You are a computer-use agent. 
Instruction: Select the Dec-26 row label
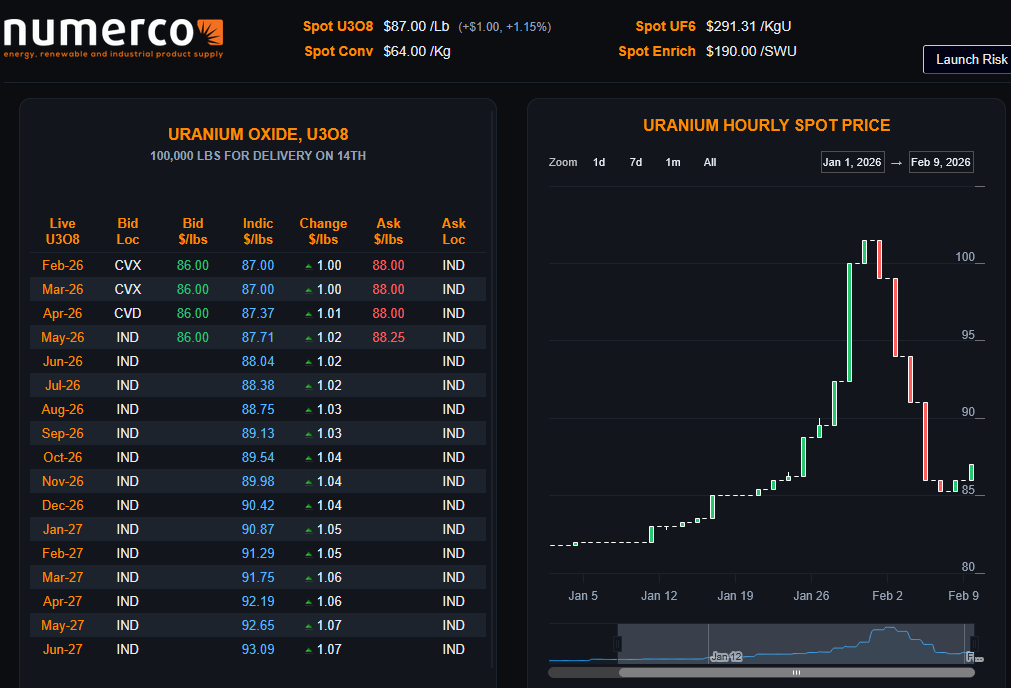pyautogui.click(x=63, y=506)
